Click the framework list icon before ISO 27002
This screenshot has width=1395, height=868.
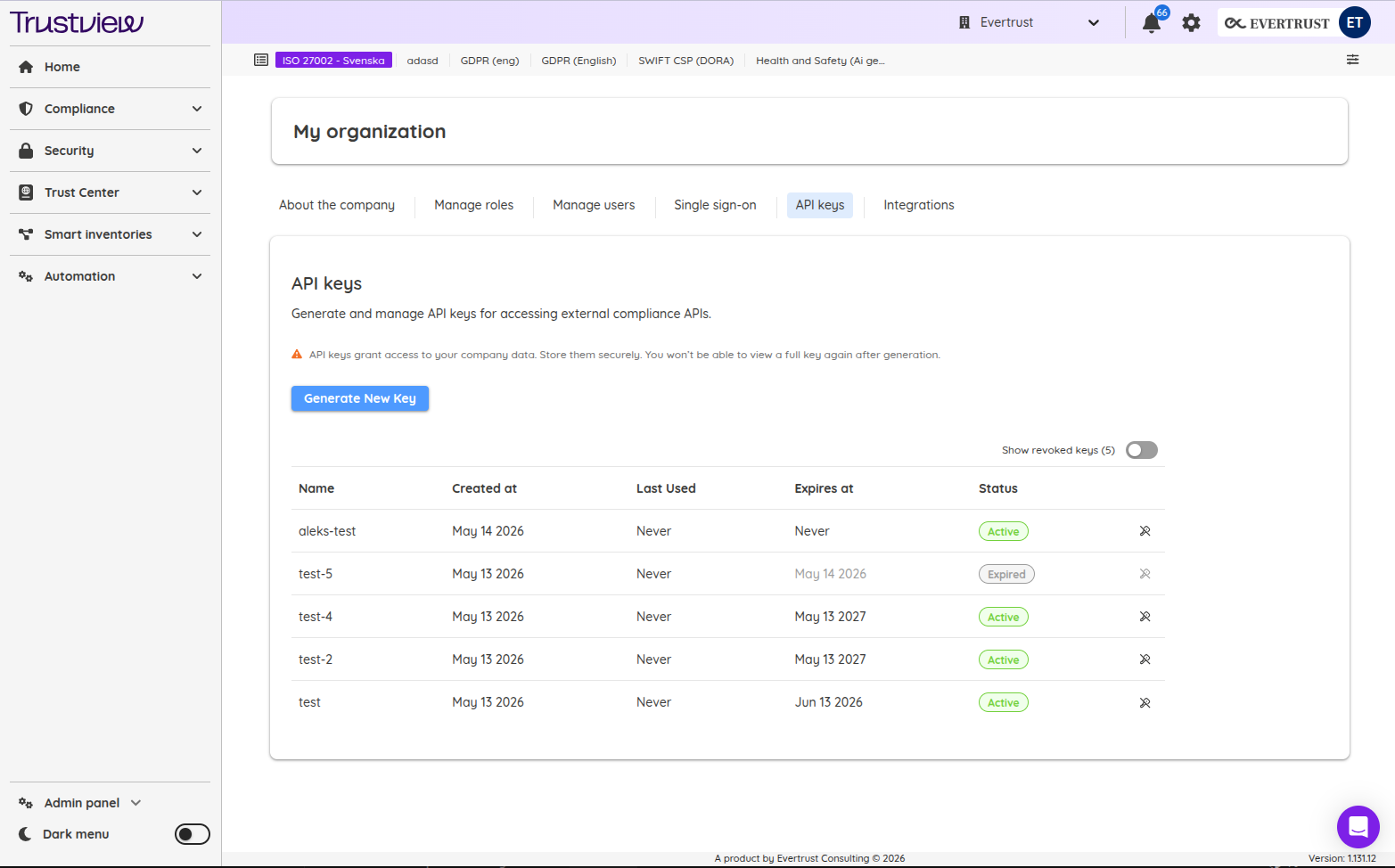[261, 60]
